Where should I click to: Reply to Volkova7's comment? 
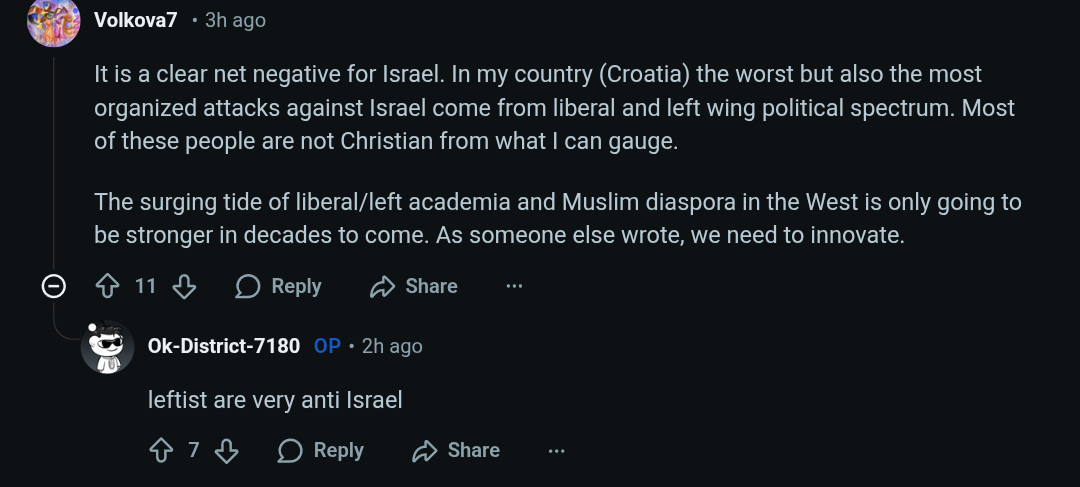[x=278, y=287]
